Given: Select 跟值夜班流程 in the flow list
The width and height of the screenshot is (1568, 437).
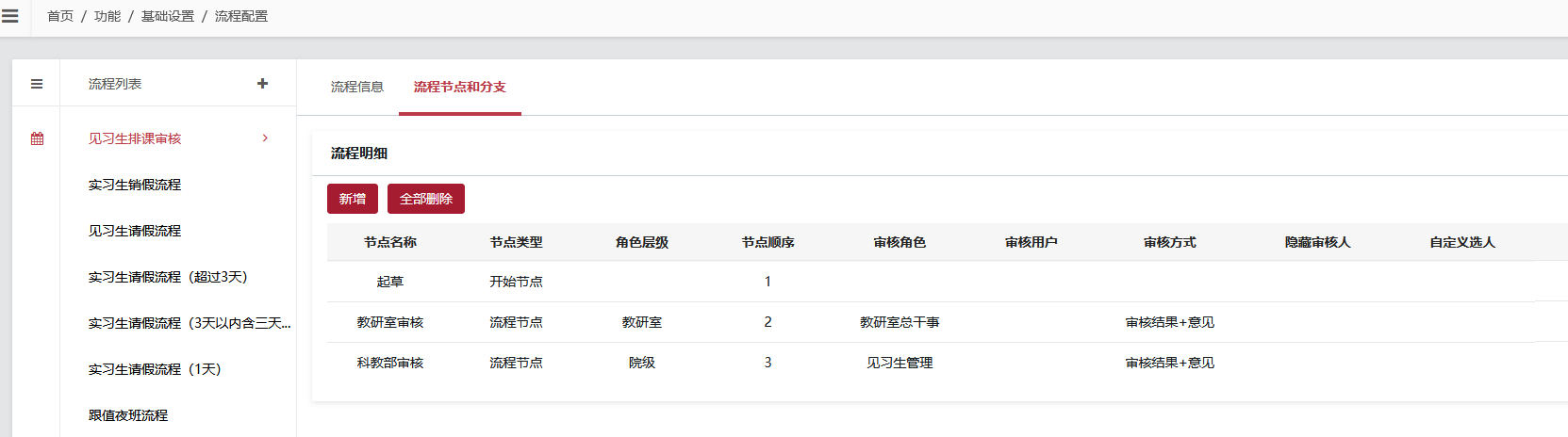Looking at the screenshot, I should tap(128, 415).
